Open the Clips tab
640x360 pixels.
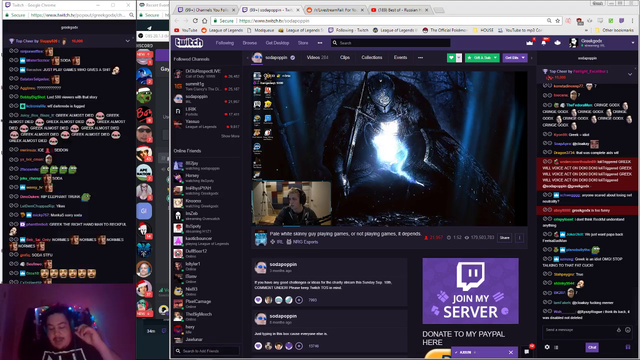(345, 58)
